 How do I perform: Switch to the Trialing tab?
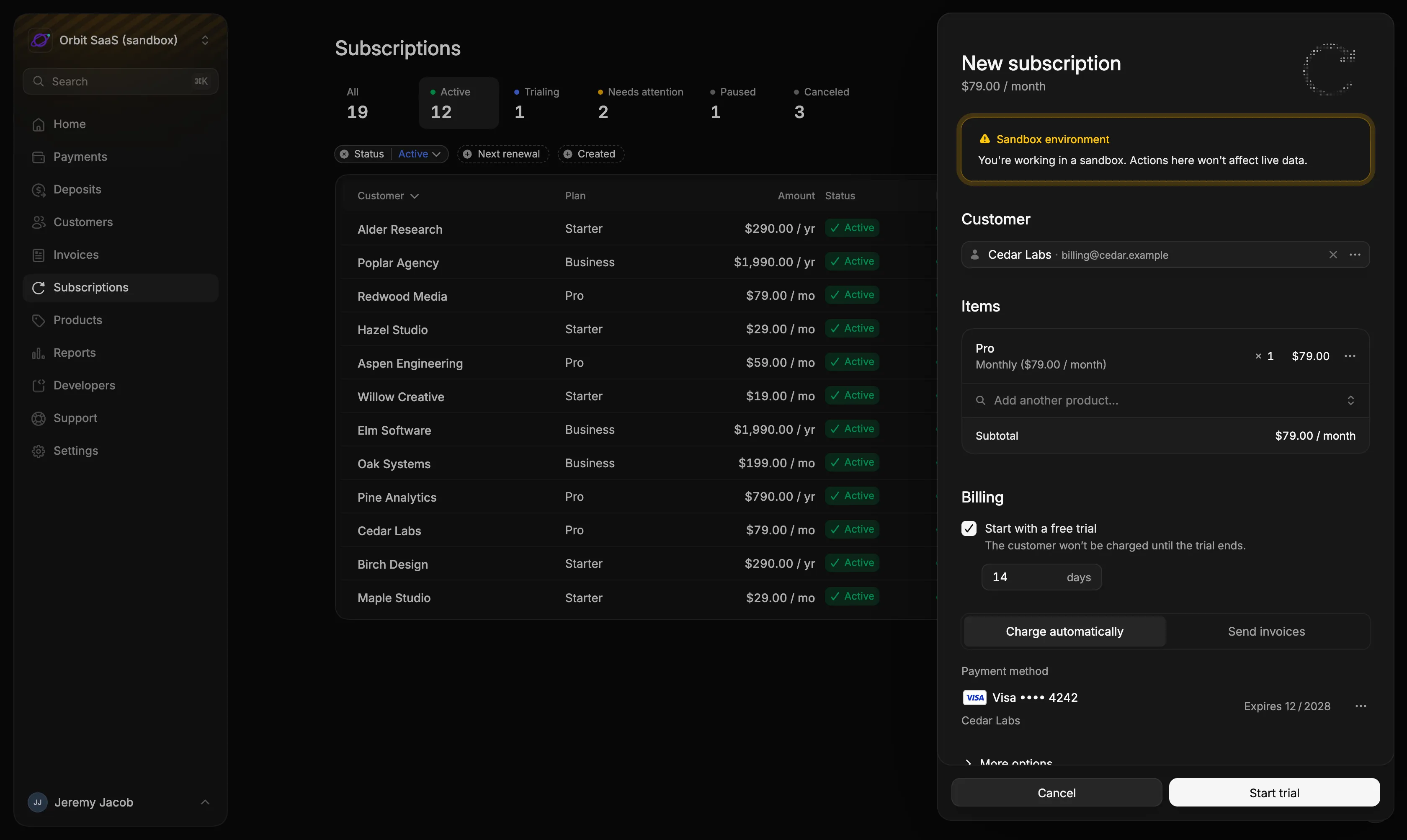pos(542,103)
